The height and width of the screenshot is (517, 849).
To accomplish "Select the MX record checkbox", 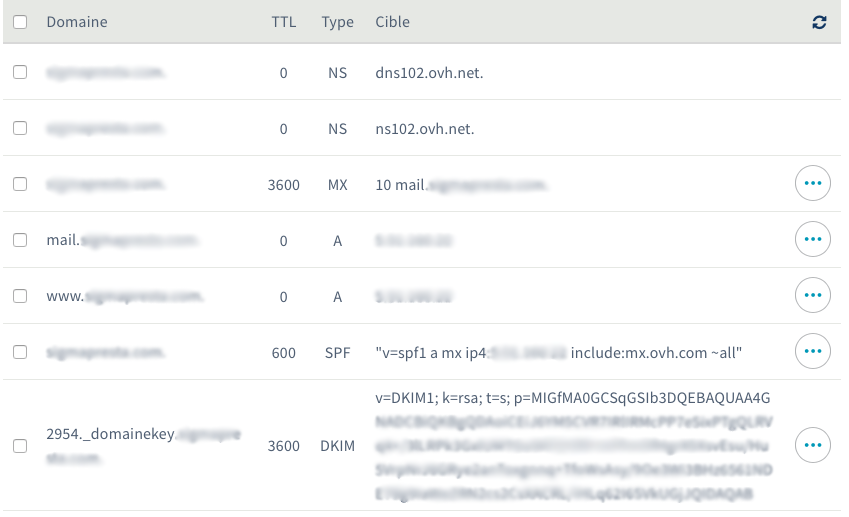I will [x=20, y=184].
